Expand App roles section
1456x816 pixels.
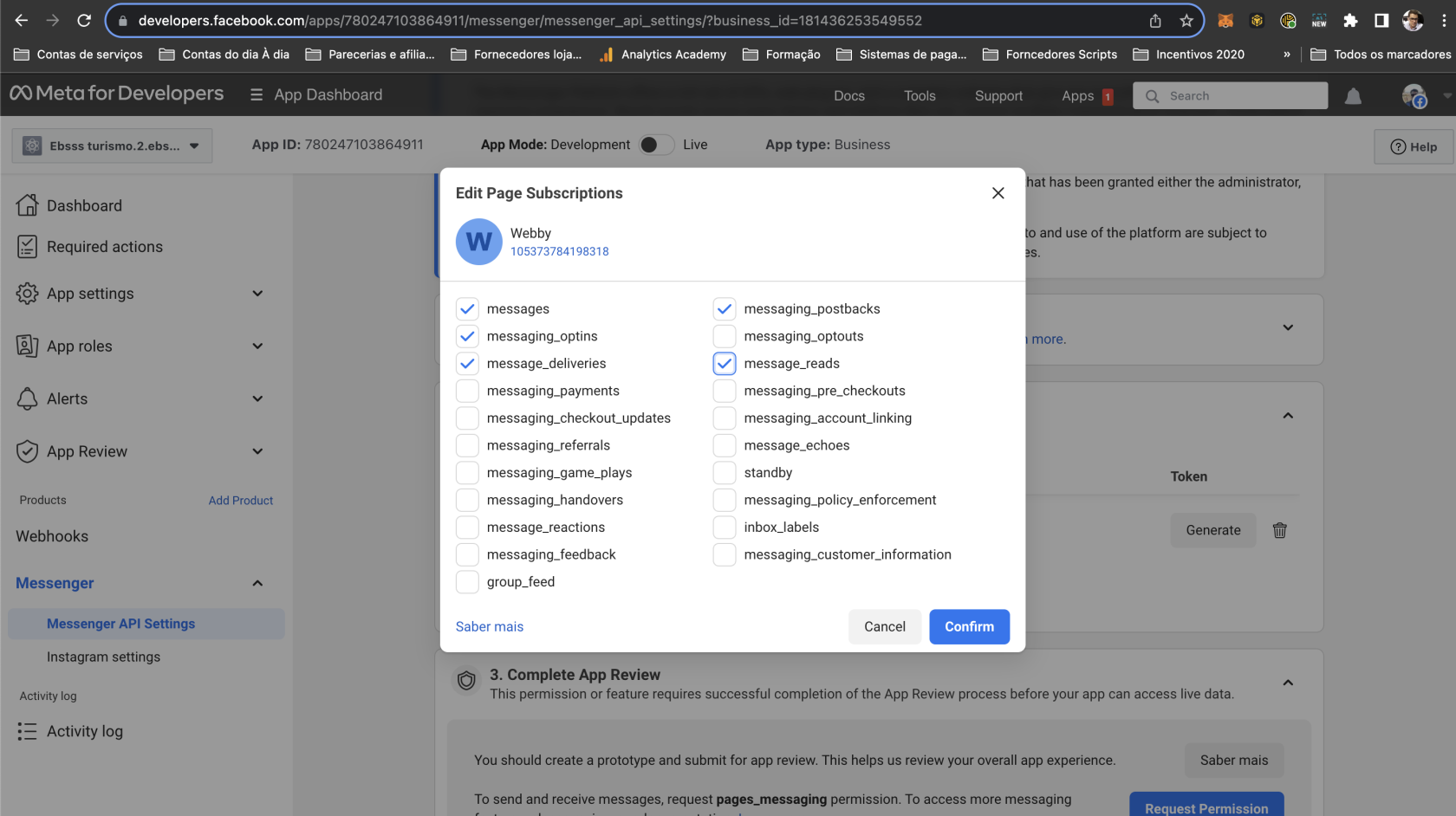[x=257, y=346]
